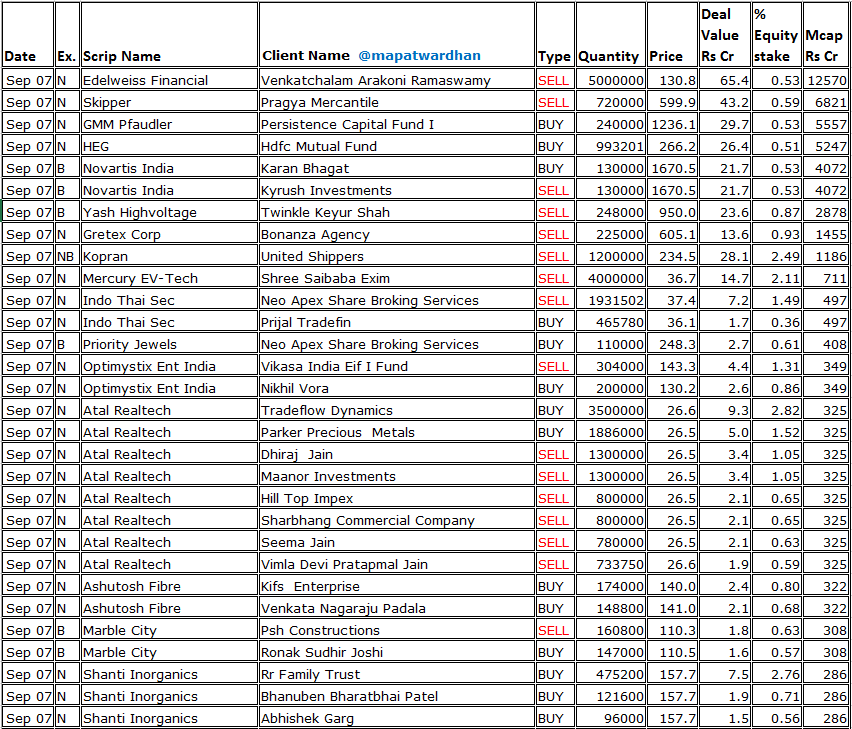852x729 pixels.
Task: Select the Scrip Name column header
Action: 170,34
